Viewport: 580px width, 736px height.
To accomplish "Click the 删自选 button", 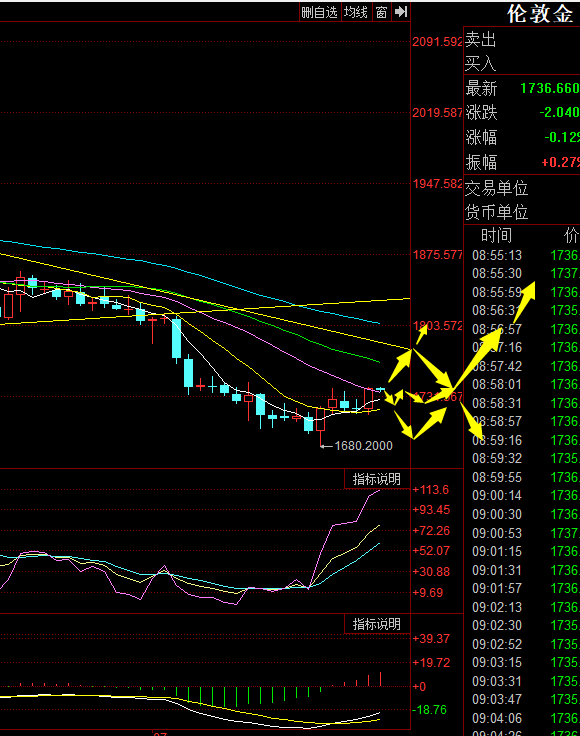I will 320,12.
